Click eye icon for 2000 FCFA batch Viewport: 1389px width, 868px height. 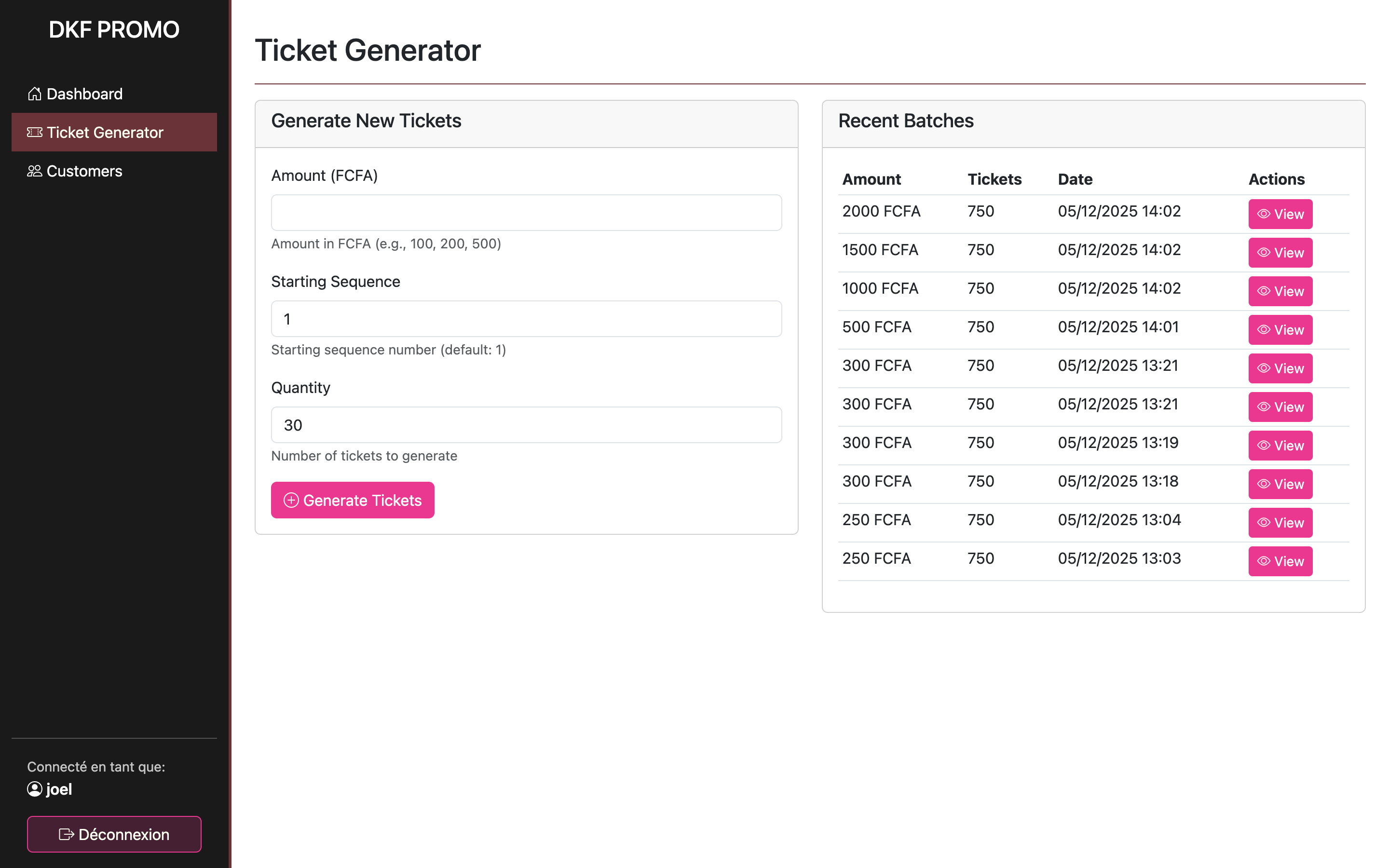click(x=1263, y=214)
